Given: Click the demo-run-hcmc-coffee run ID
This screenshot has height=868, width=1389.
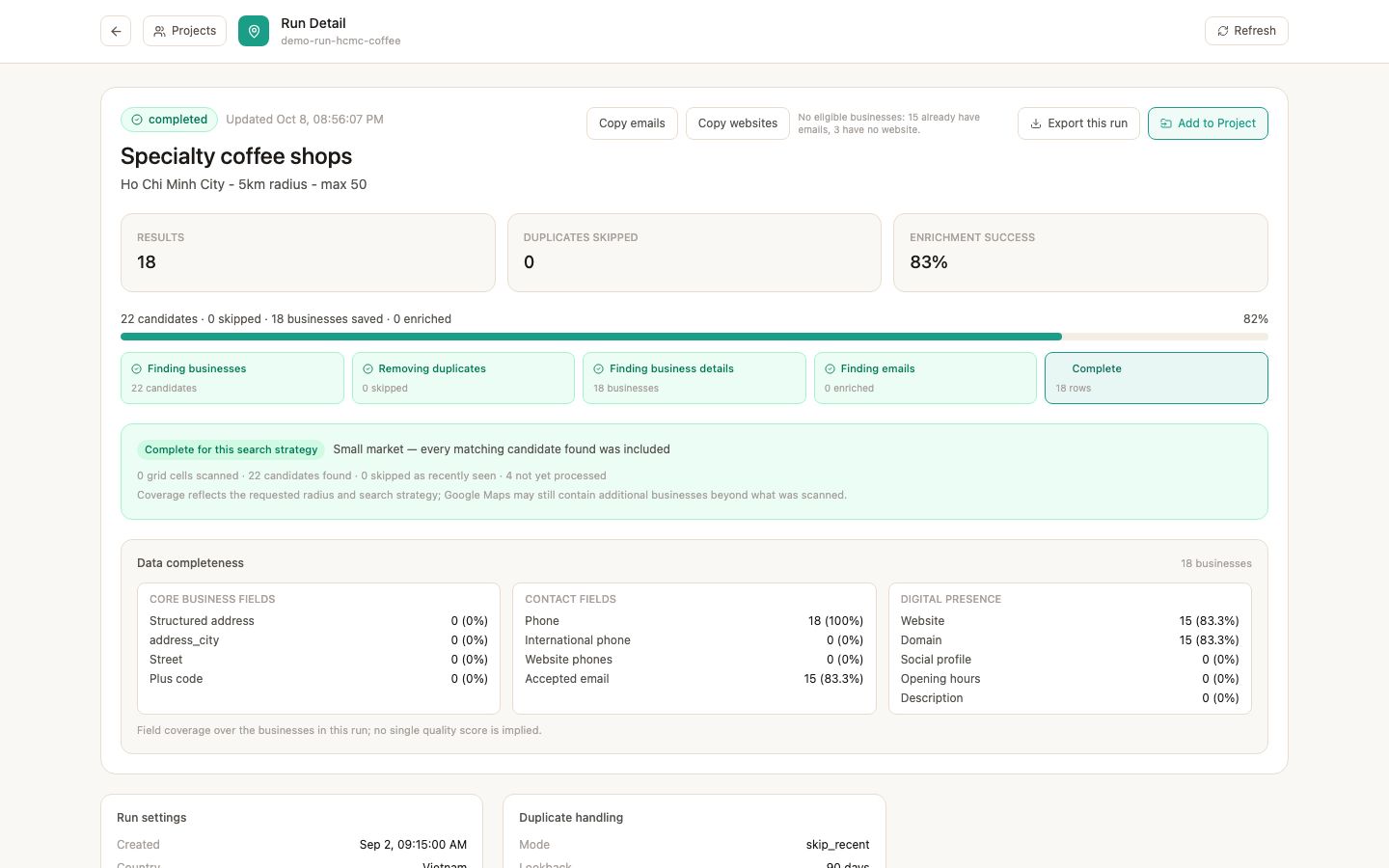Looking at the screenshot, I should tap(340, 41).
